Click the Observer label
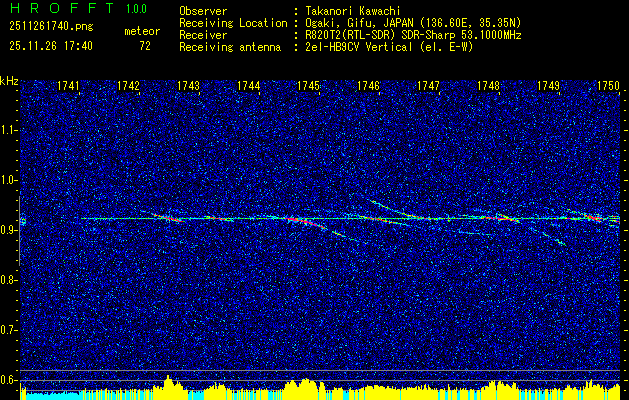 [x=203, y=11]
